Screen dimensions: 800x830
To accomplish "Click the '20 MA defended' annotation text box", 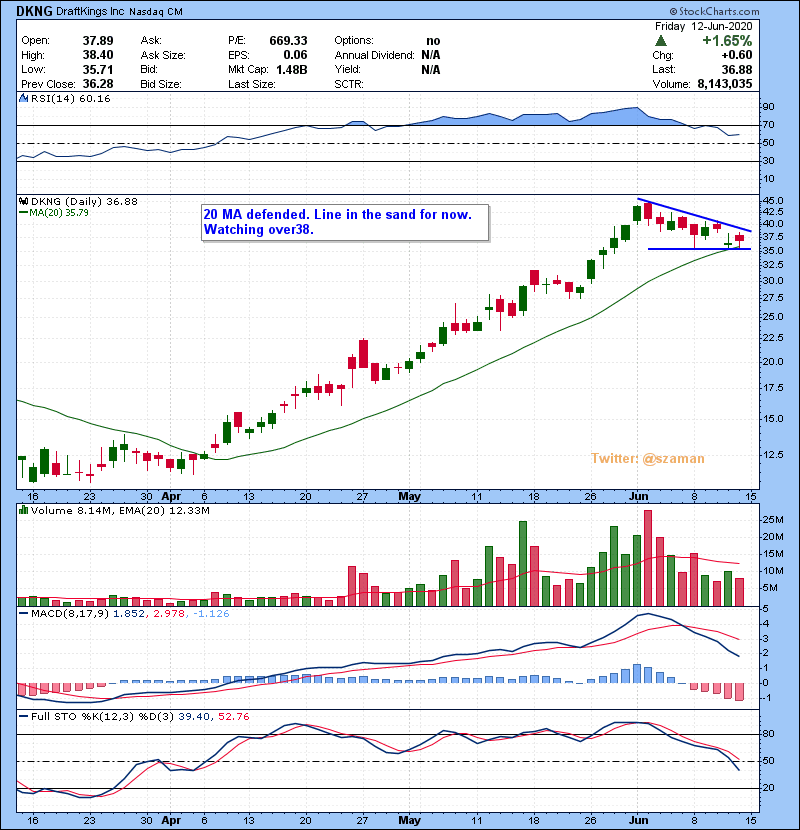I will point(345,222).
